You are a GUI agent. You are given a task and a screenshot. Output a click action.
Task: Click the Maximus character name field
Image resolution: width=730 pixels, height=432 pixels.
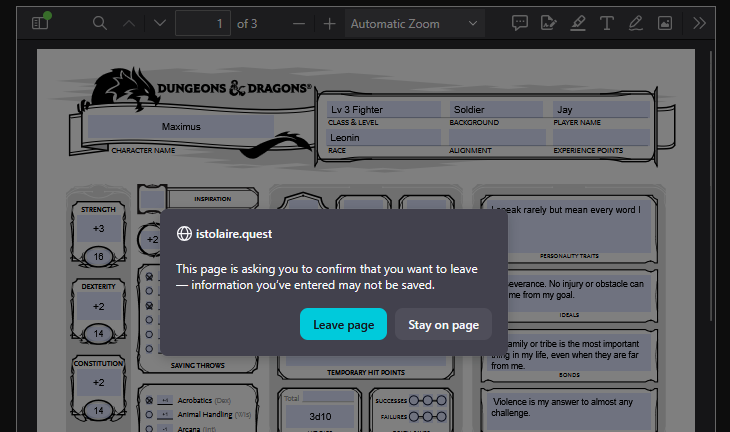click(181, 127)
